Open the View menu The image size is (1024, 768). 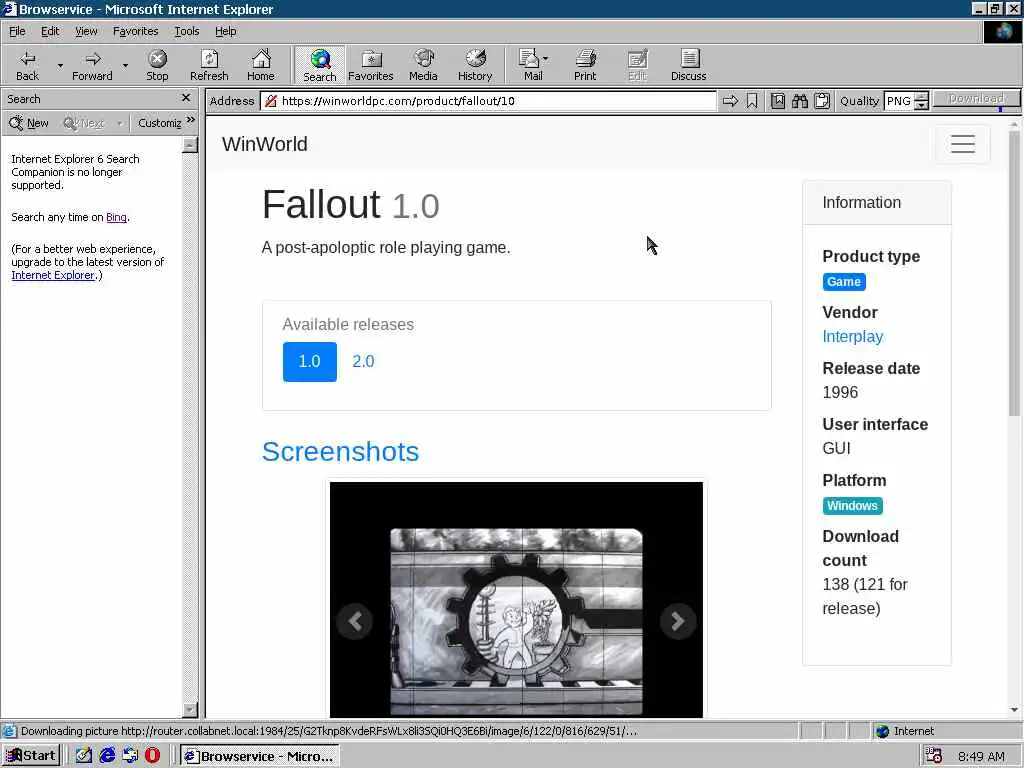[x=86, y=31]
